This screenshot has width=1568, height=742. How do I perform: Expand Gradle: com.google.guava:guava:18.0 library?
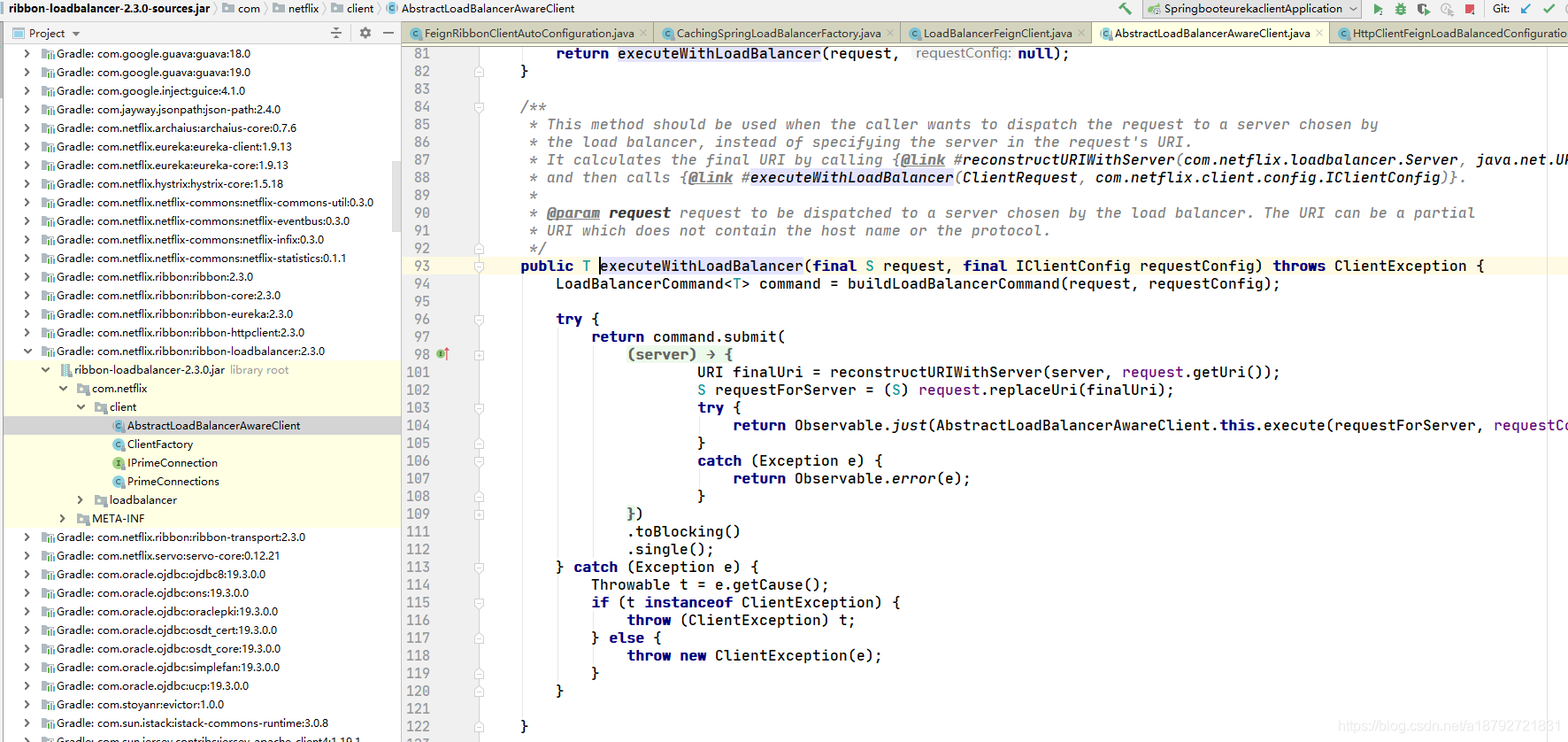click(x=27, y=54)
